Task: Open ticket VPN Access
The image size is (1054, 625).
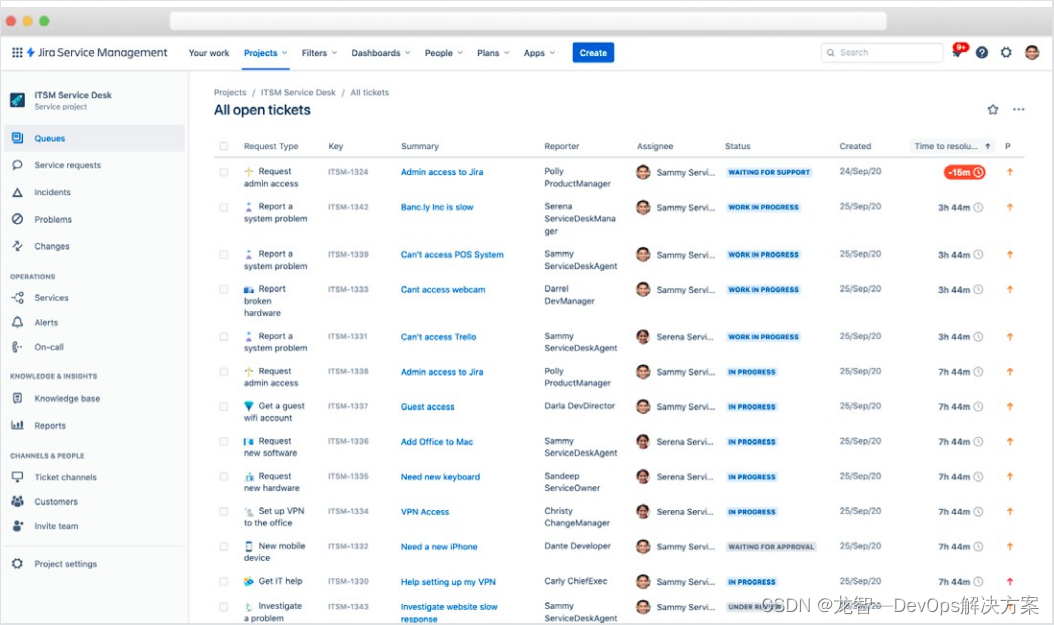Action: (x=425, y=511)
